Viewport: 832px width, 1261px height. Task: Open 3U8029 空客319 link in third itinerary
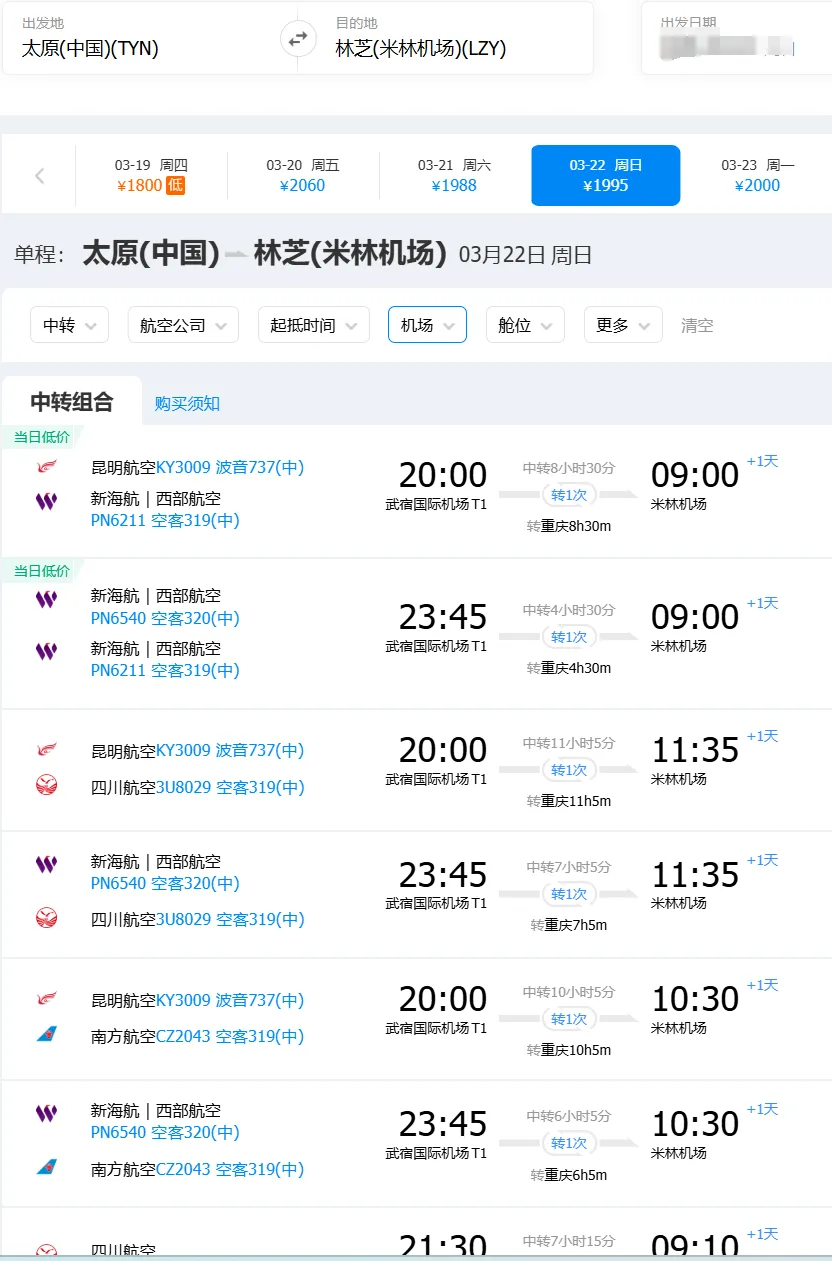click(230, 787)
